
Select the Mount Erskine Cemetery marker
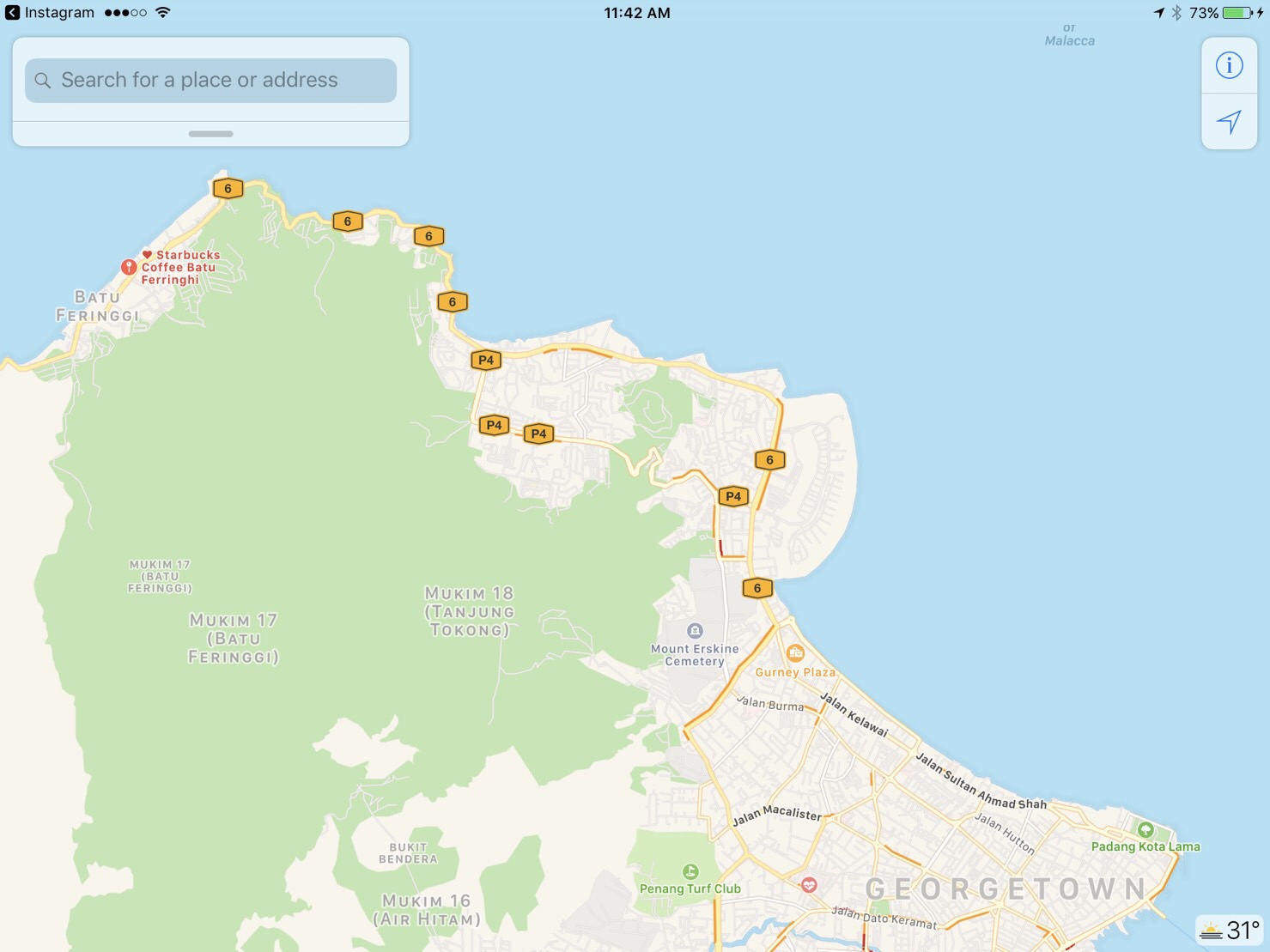[695, 631]
